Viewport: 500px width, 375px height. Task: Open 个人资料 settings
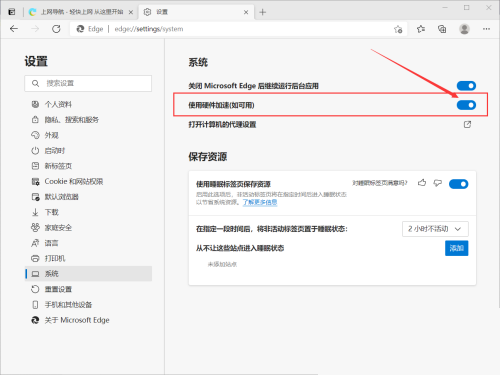pos(88,104)
